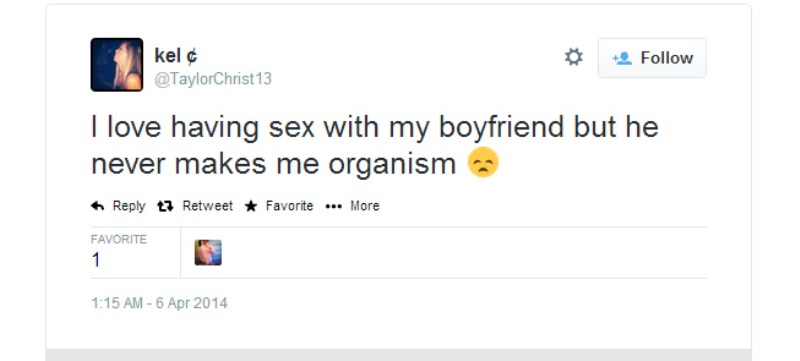Expand the More options text
This screenshot has width=800, height=361.
click(x=365, y=205)
